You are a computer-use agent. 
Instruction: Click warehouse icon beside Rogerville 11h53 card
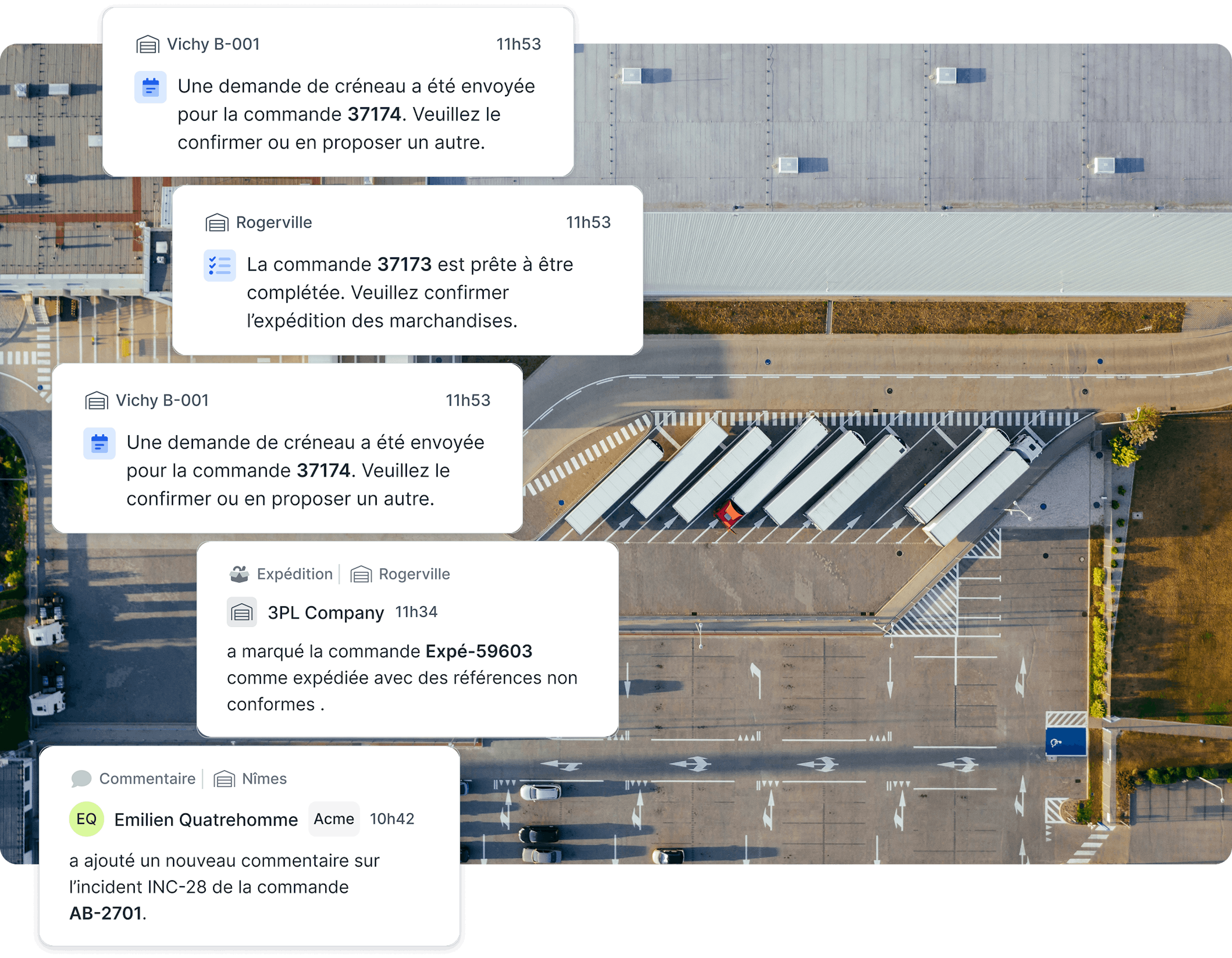(217, 222)
